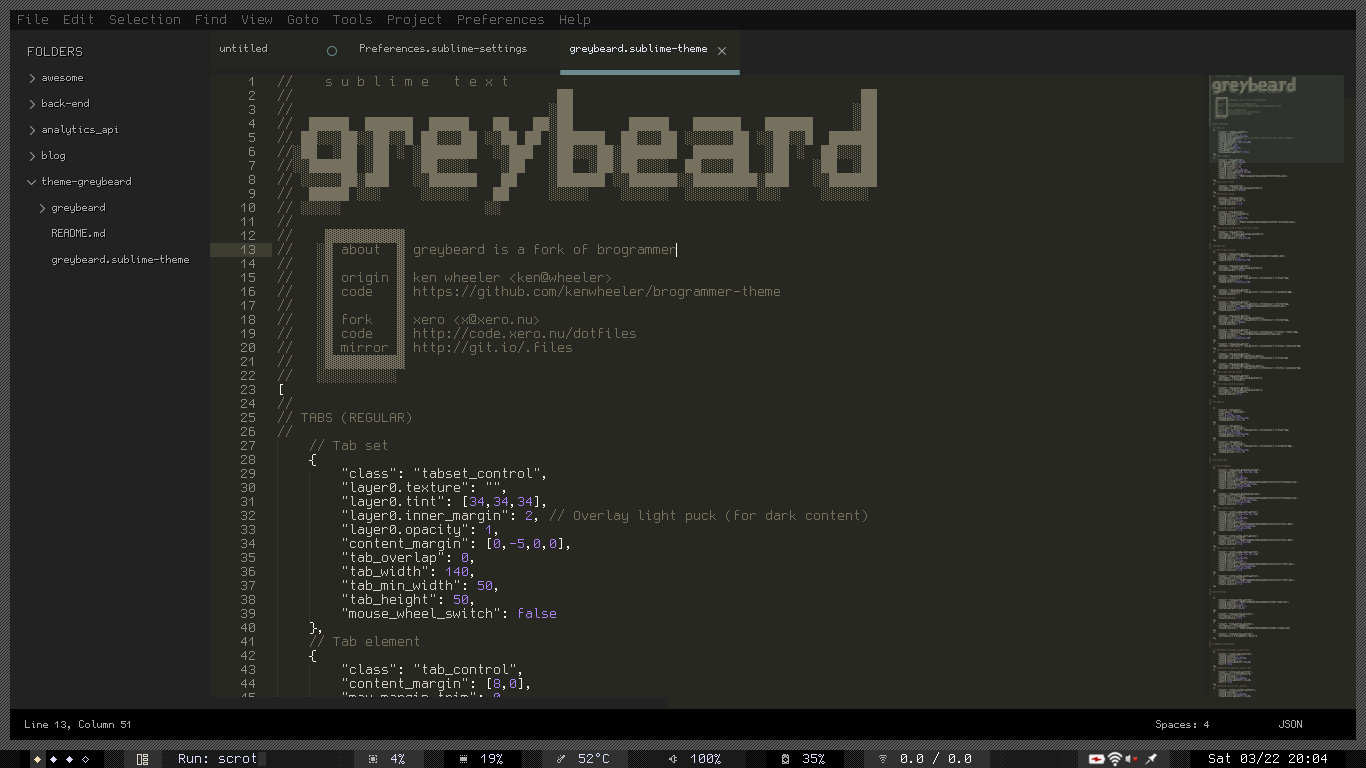Open greybeard.sublime-theme in sidebar
1366x768 pixels.
coord(120,259)
